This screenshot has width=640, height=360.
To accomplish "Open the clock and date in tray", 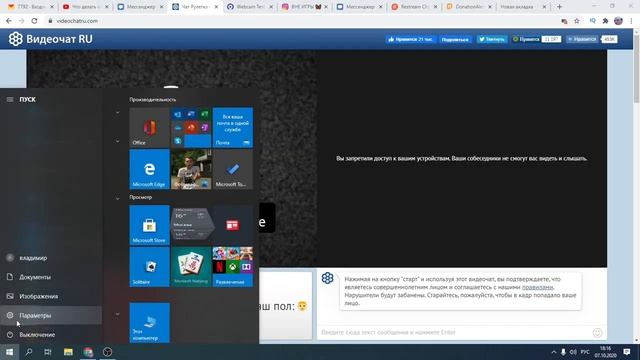I will (605, 352).
